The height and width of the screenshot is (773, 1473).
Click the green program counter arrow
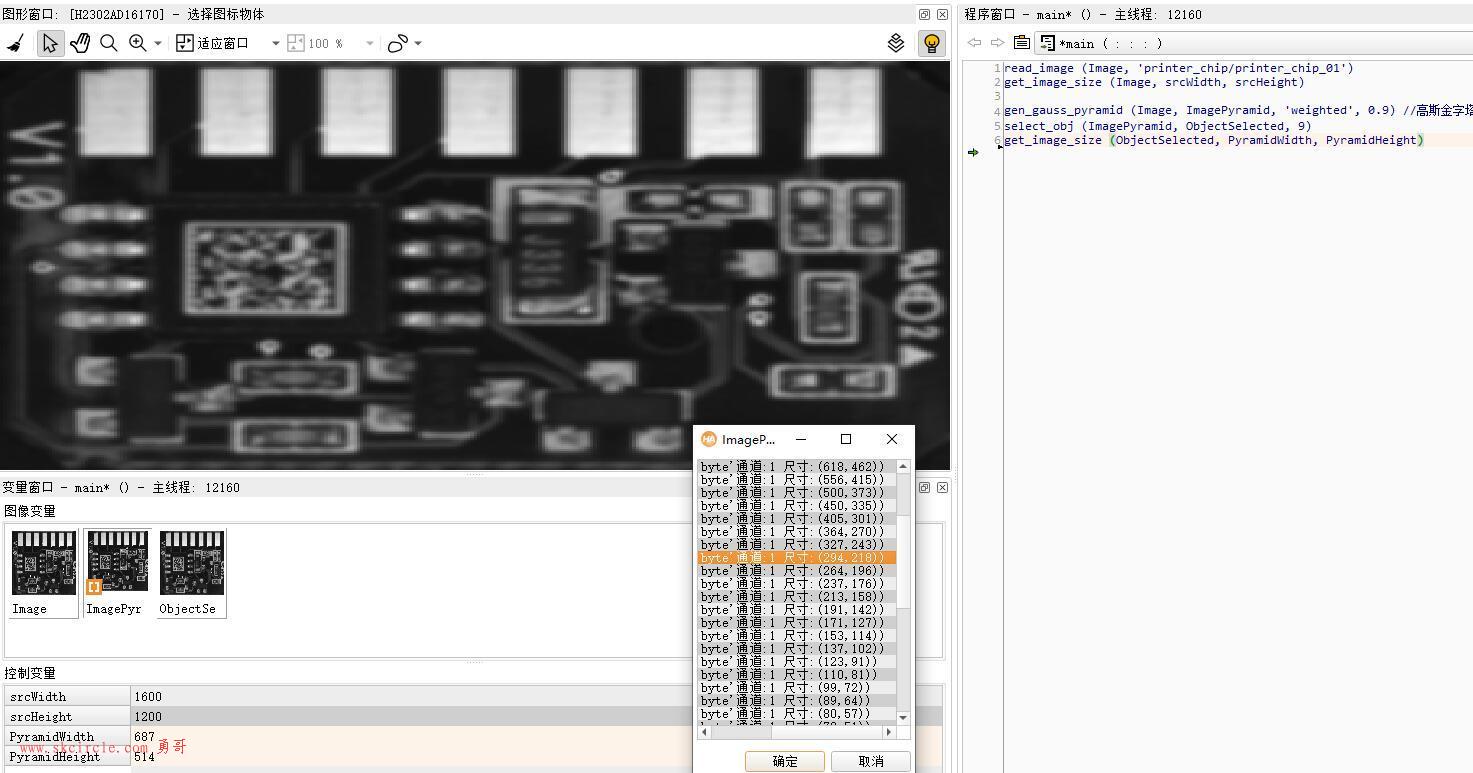pyautogui.click(x=973, y=153)
